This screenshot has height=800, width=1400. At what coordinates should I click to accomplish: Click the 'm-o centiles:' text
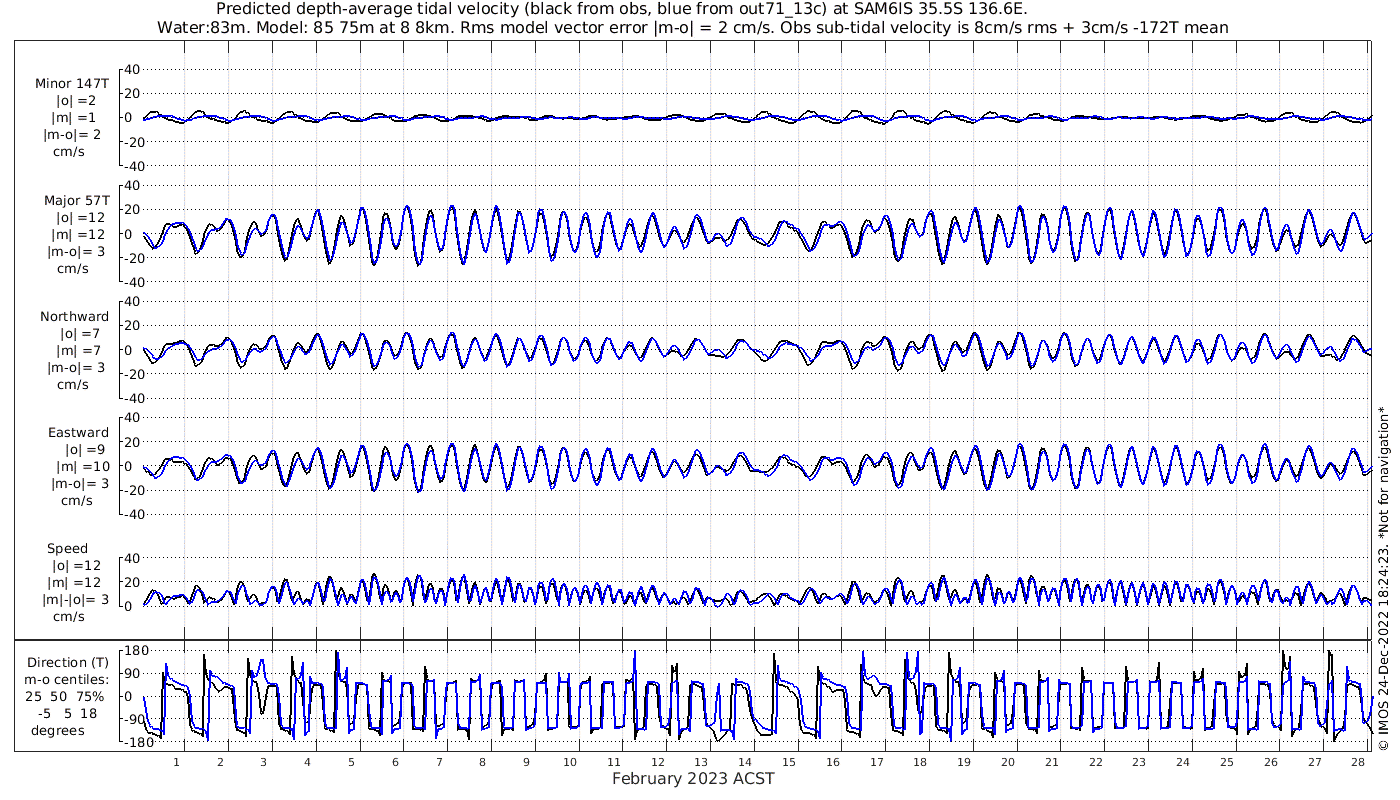68,679
